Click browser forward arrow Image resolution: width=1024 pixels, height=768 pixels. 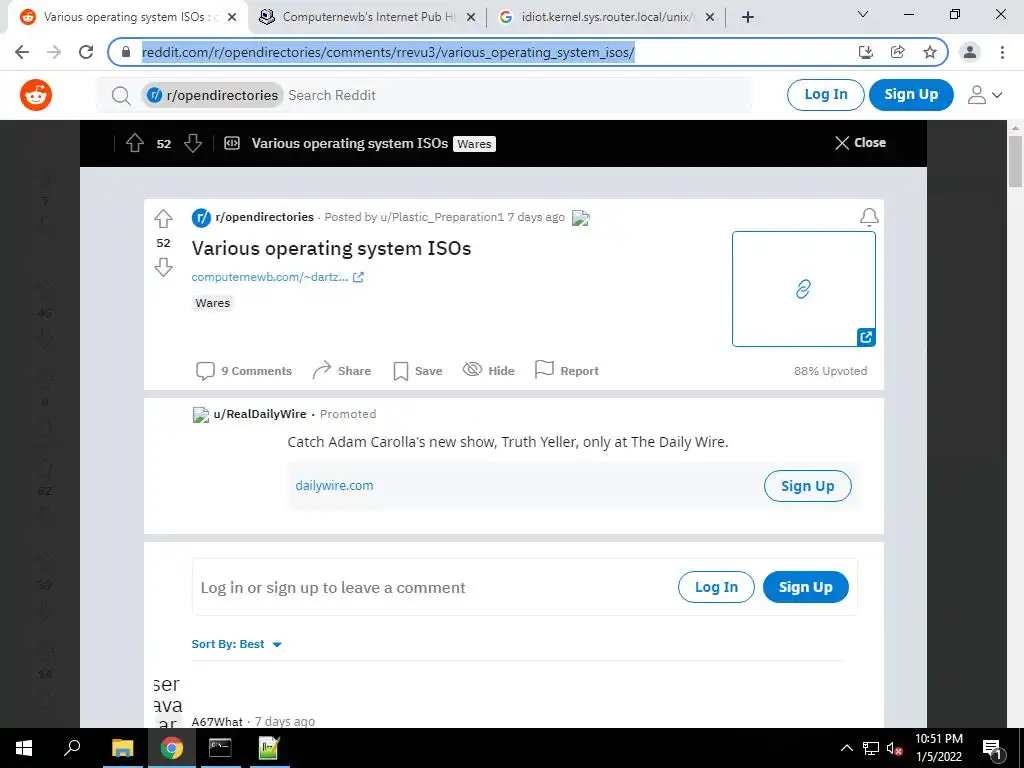click(x=54, y=52)
